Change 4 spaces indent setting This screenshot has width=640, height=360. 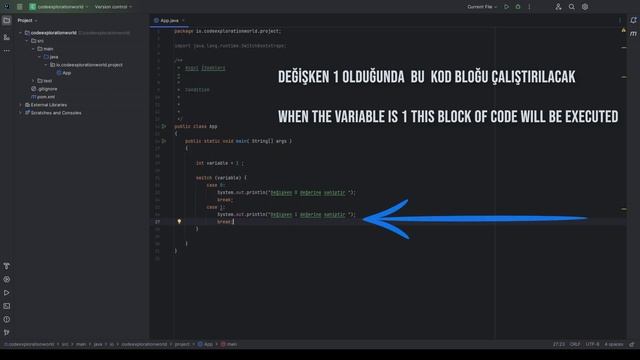tap(614, 344)
